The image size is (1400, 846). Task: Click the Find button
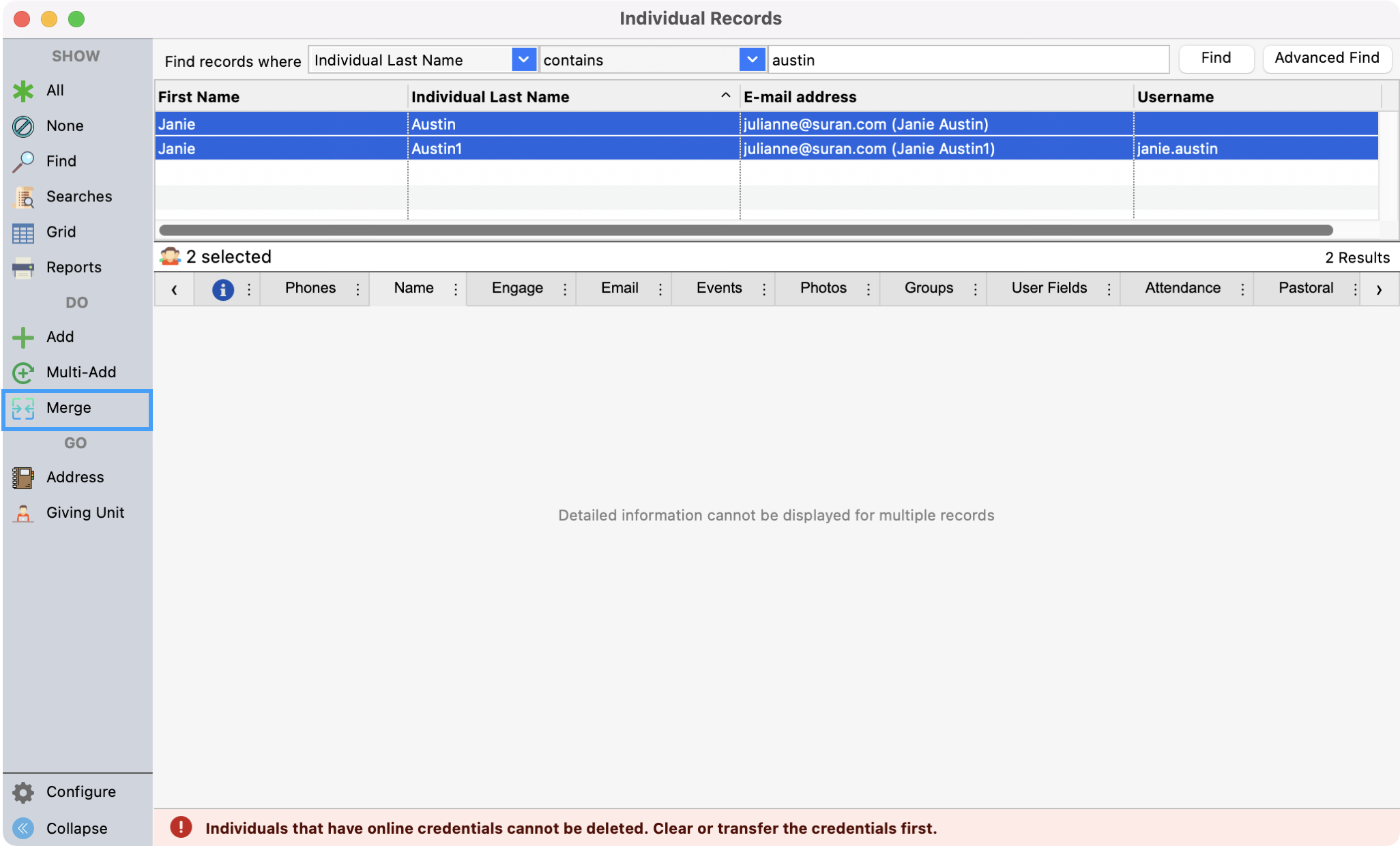click(x=1216, y=59)
